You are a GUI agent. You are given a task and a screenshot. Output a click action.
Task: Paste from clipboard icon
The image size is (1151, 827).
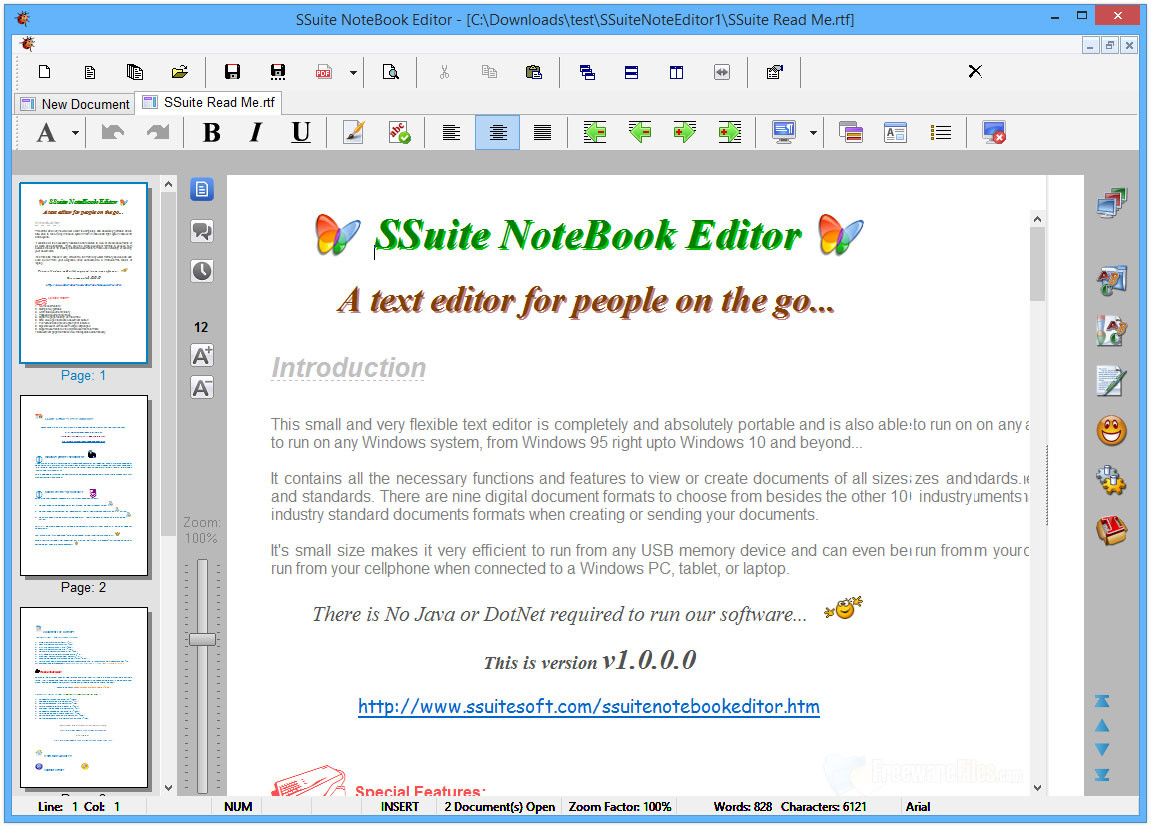(534, 72)
